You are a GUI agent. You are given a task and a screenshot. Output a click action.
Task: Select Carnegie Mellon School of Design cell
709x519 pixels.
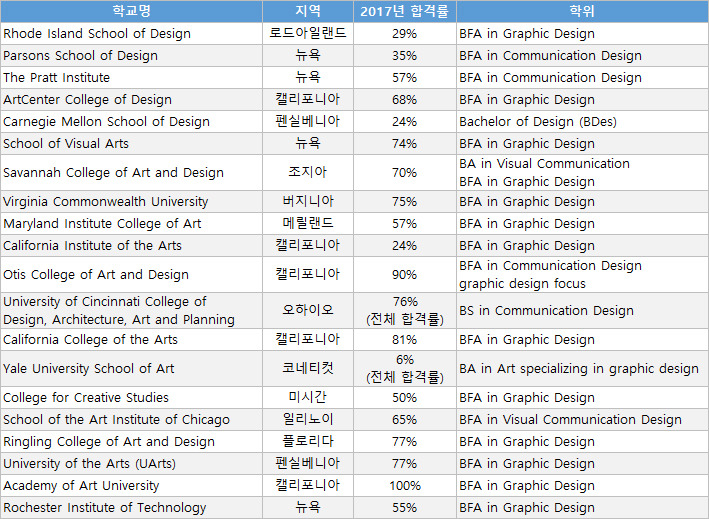[x=131, y=122]
